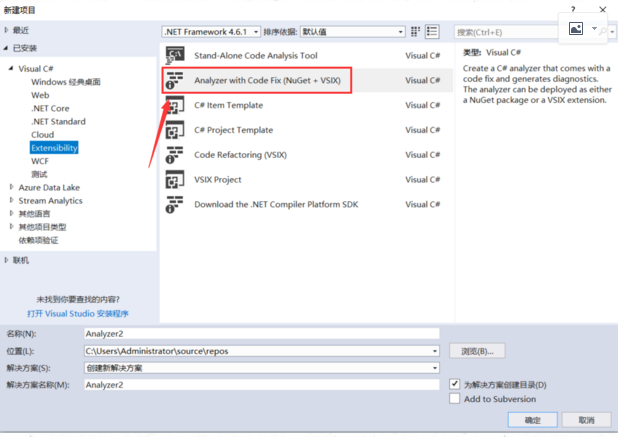Image resolution: width=618 pixels, height=437 pixels.
Task: Click the search magnifier icon
Action: pos(603,32)
